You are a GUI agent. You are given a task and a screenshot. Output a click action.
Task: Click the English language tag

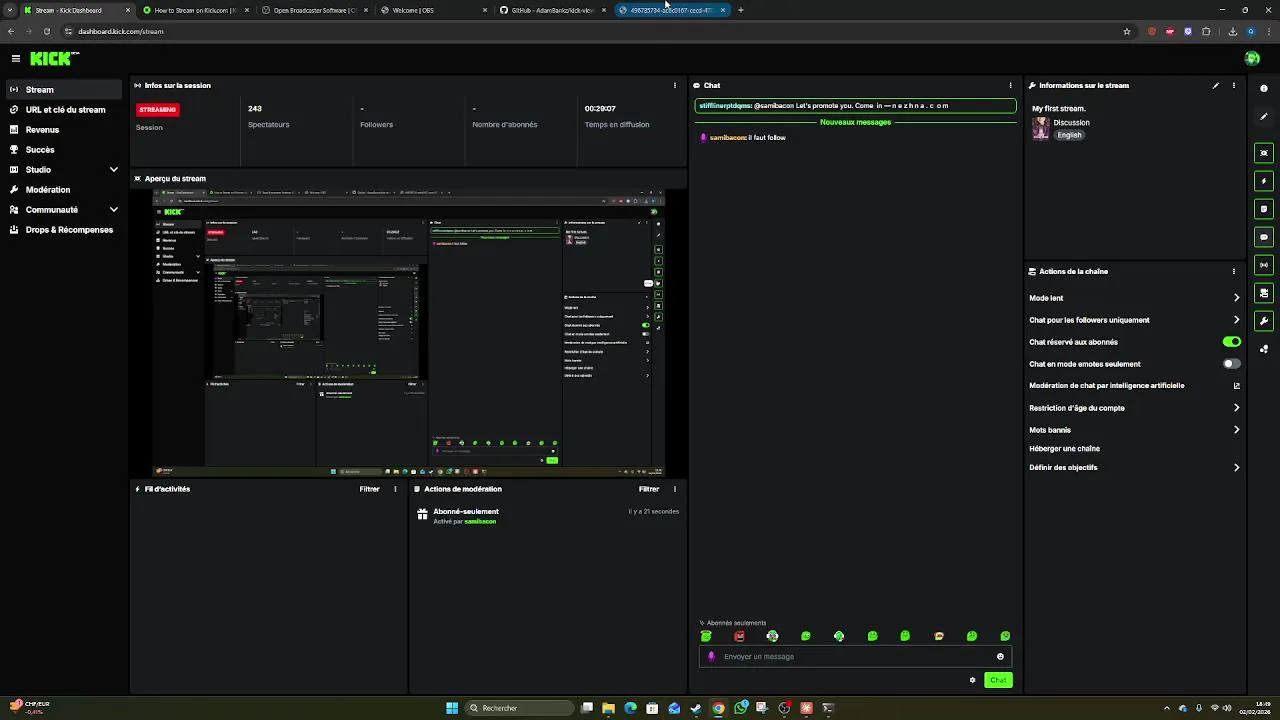point(1070,135)
